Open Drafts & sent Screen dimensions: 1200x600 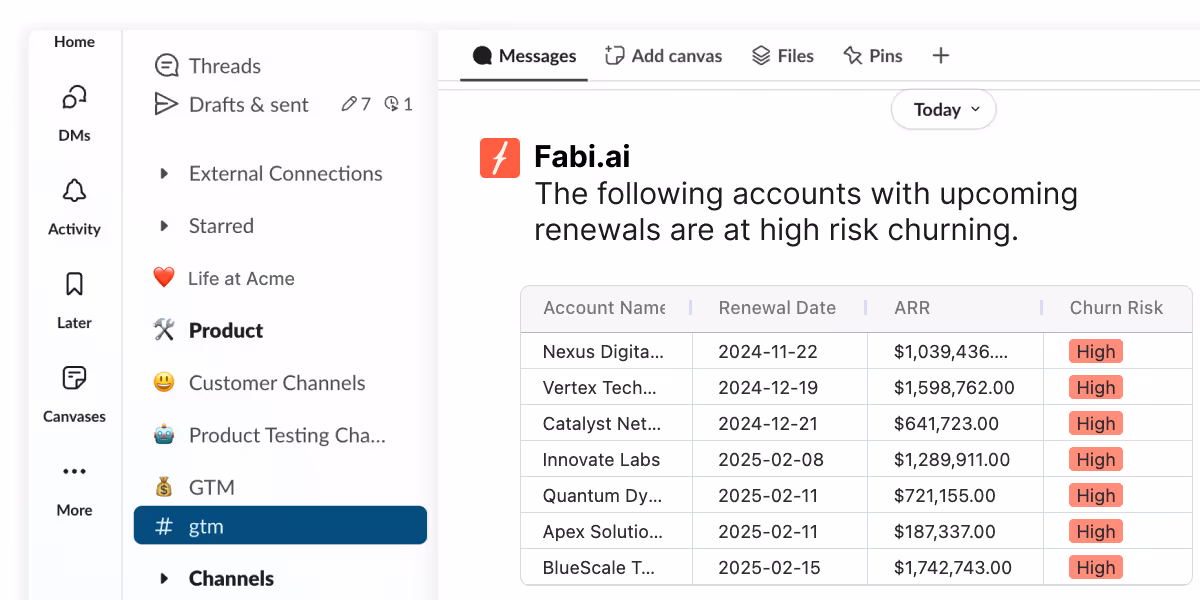pyautogui.click(x=248, y=105)
